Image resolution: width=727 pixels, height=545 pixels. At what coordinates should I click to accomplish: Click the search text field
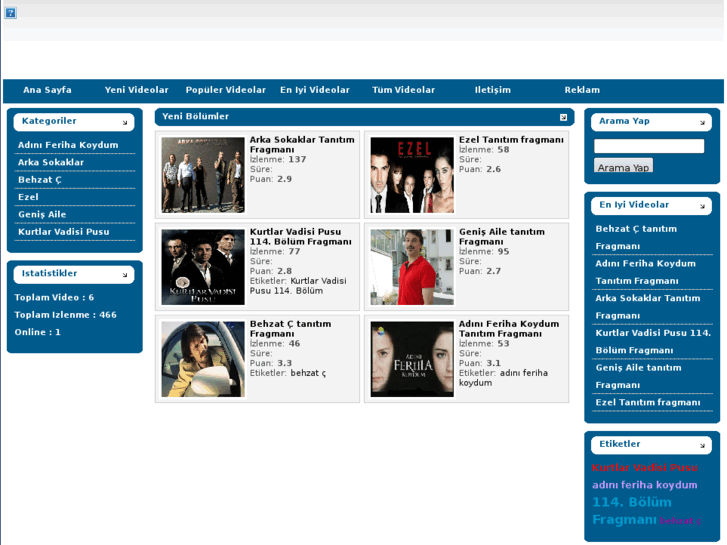[649, 146]
